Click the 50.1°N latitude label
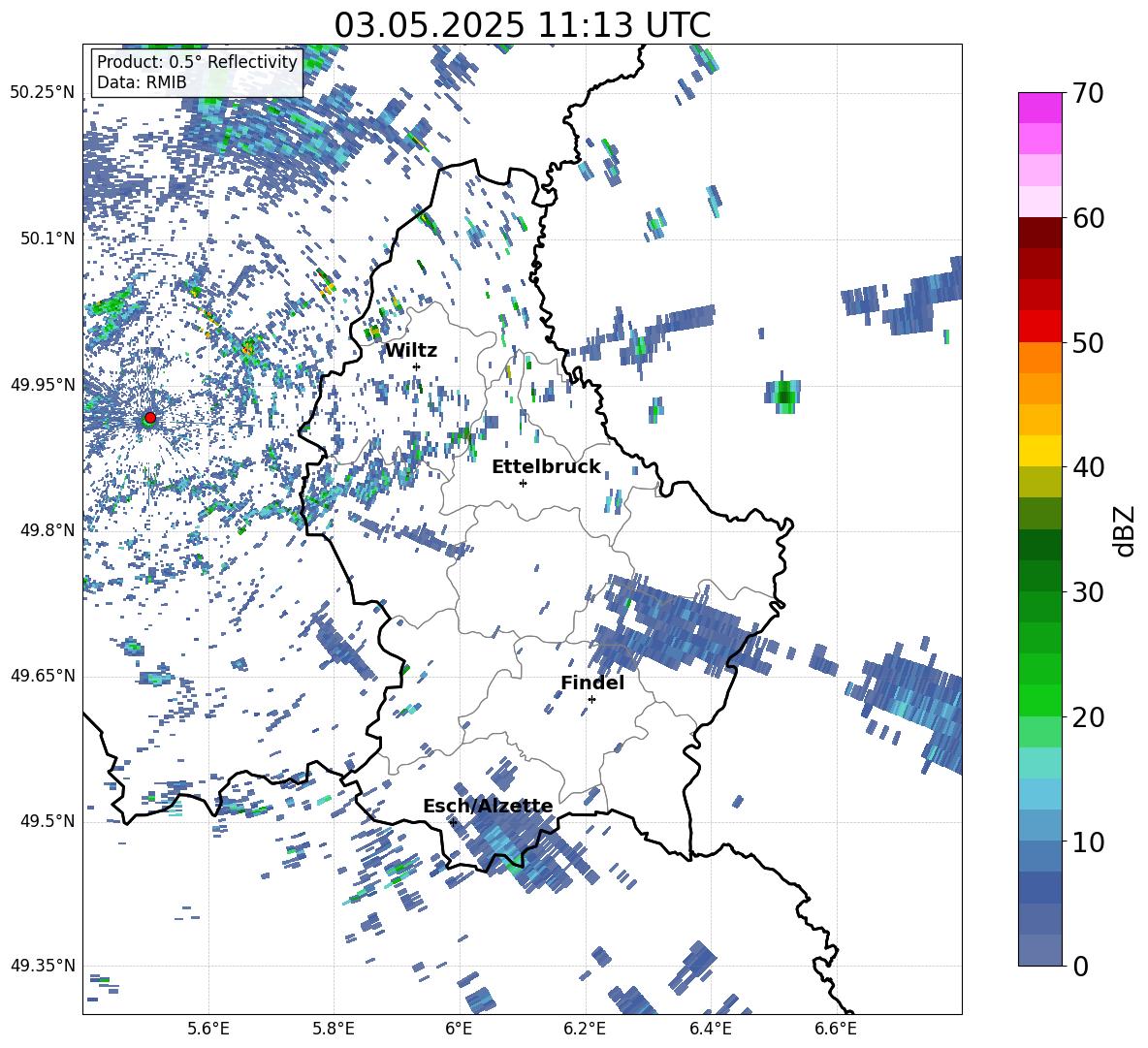 (x=47, y=238)
